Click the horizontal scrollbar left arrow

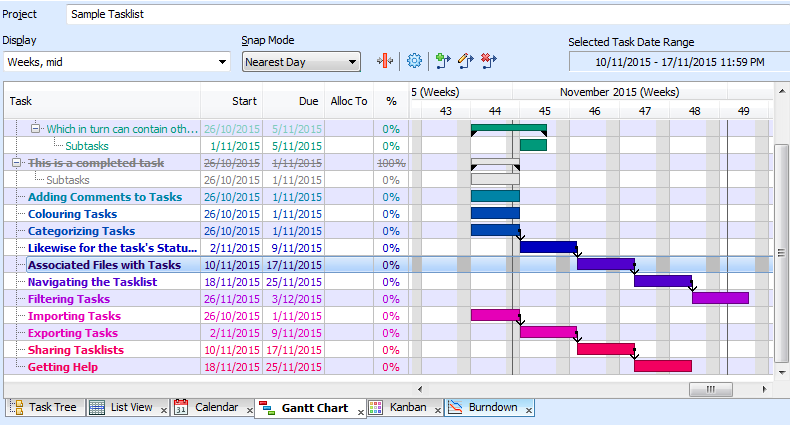tap(420, 389)
